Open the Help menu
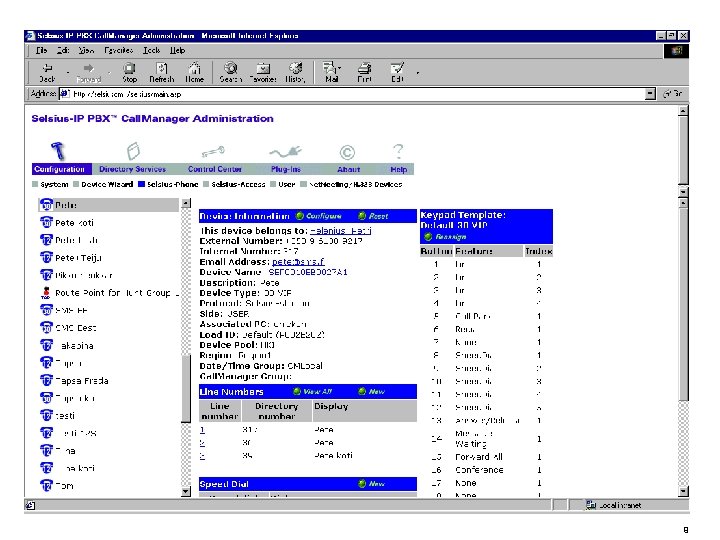The image size is (720, 540). [x=177, y=51]
